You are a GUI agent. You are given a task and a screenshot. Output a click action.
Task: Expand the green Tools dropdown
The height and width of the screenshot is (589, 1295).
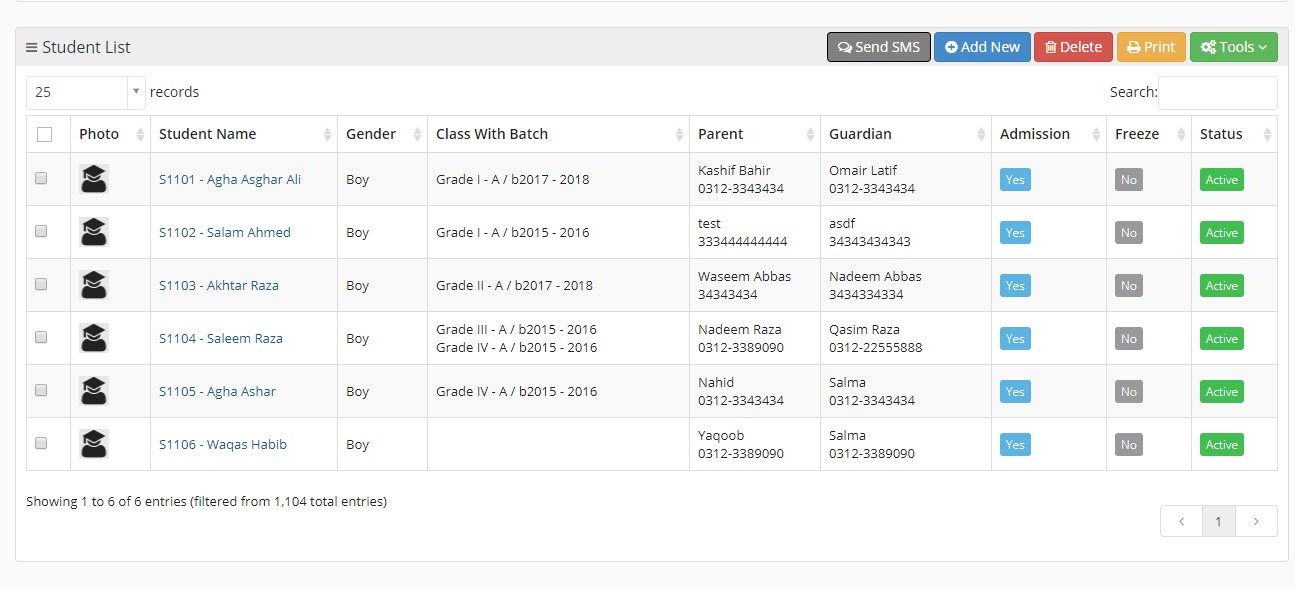pyautogui.click(x=1234, y=47)
